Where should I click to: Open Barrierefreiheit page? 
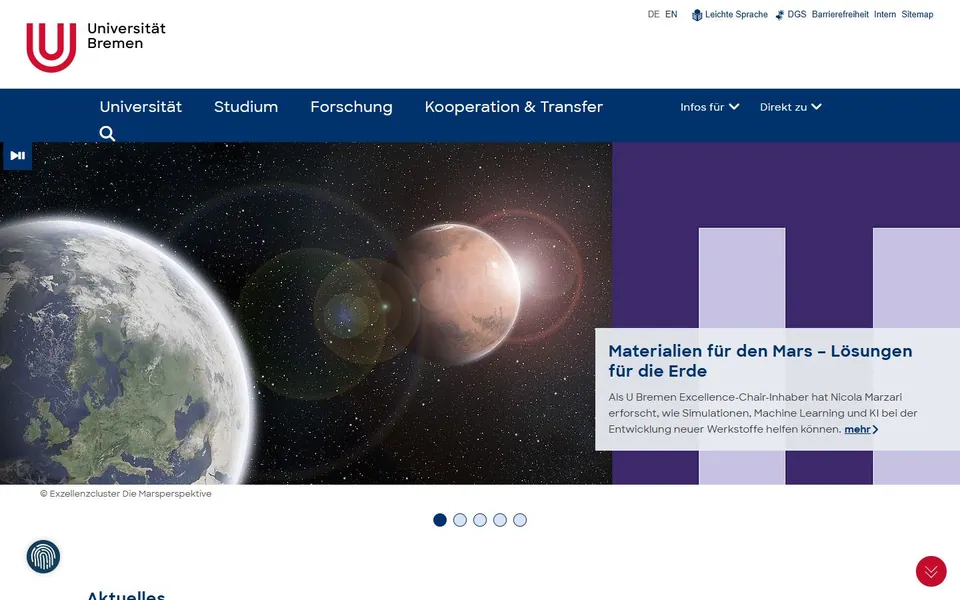[840, 14]
